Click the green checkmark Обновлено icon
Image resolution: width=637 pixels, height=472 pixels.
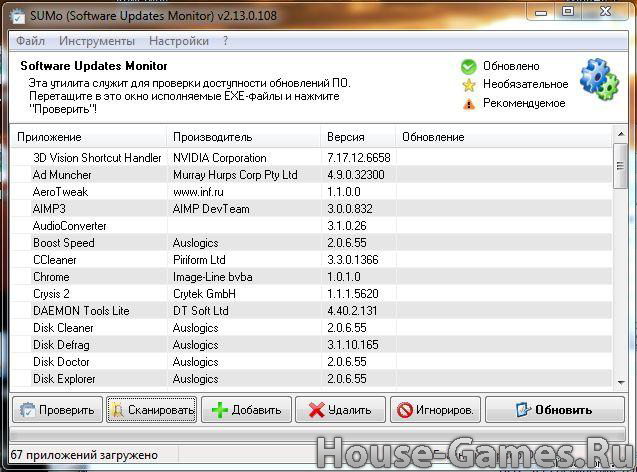(468, 67)
